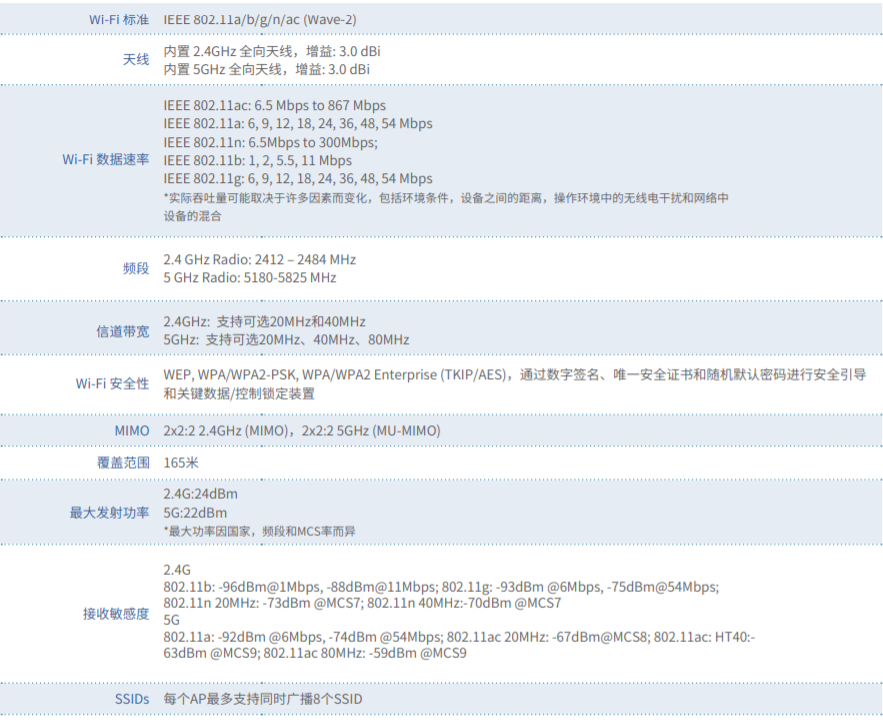
Task: Click the 5 GHz Radio frequency line
Action: point(249,277)
